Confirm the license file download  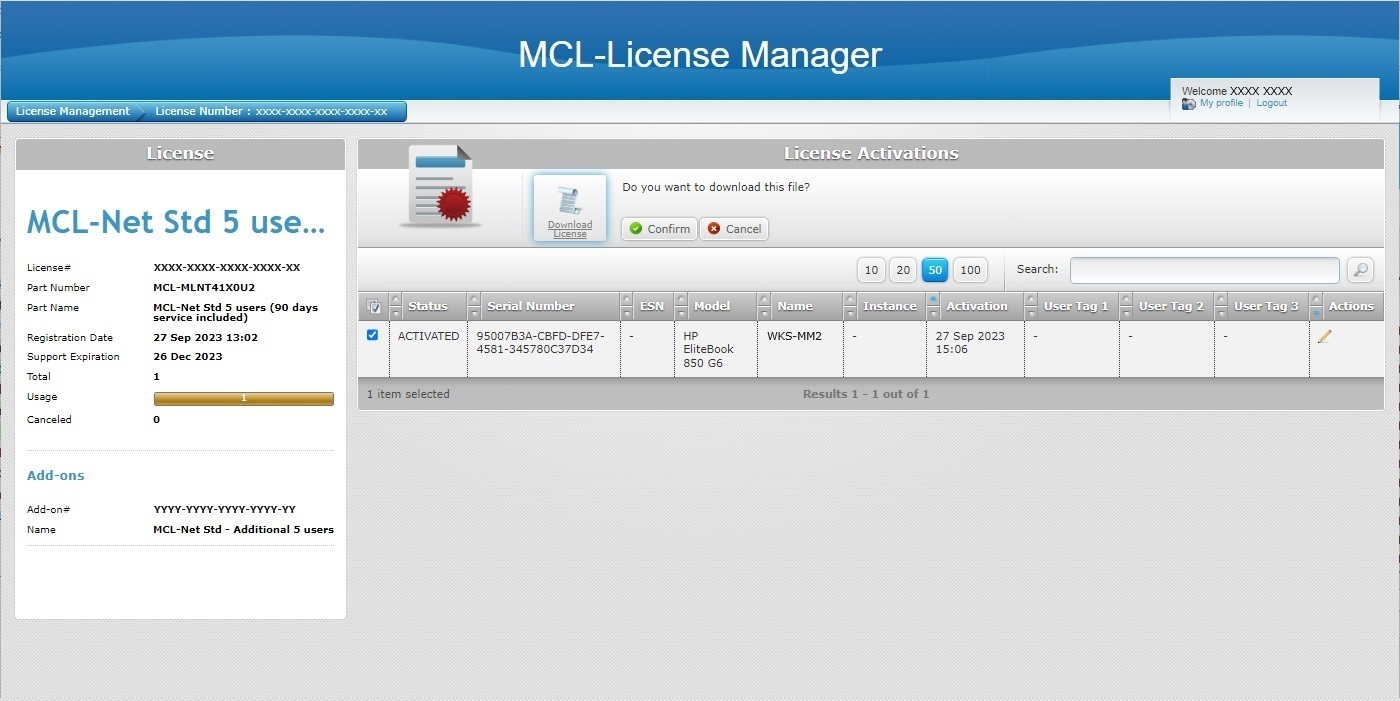tap(660, 229)
